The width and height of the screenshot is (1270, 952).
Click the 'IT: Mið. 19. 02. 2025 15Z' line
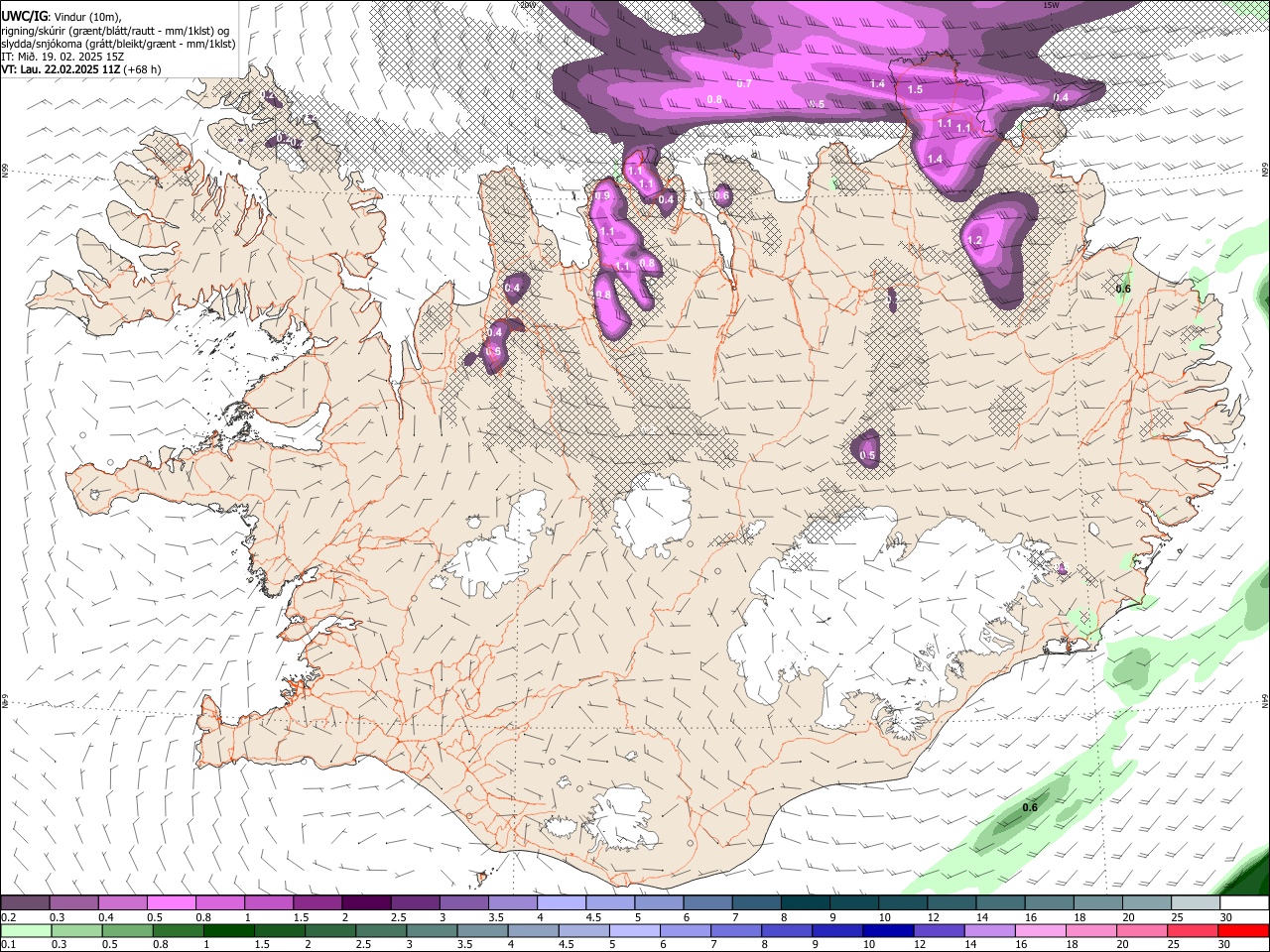(x=63, y=57)
